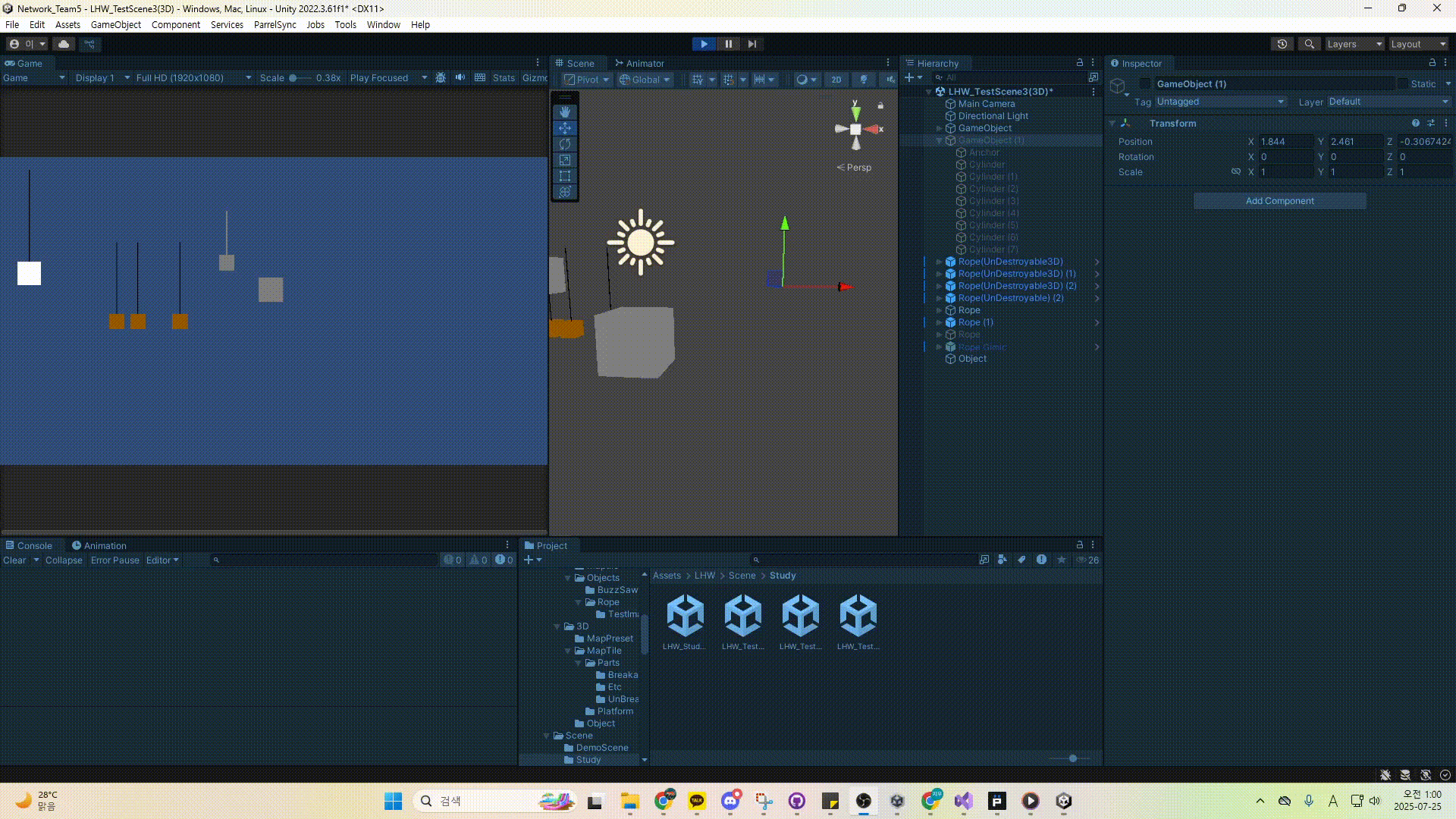Select the Scale tool in Scene

pos(564,160)
